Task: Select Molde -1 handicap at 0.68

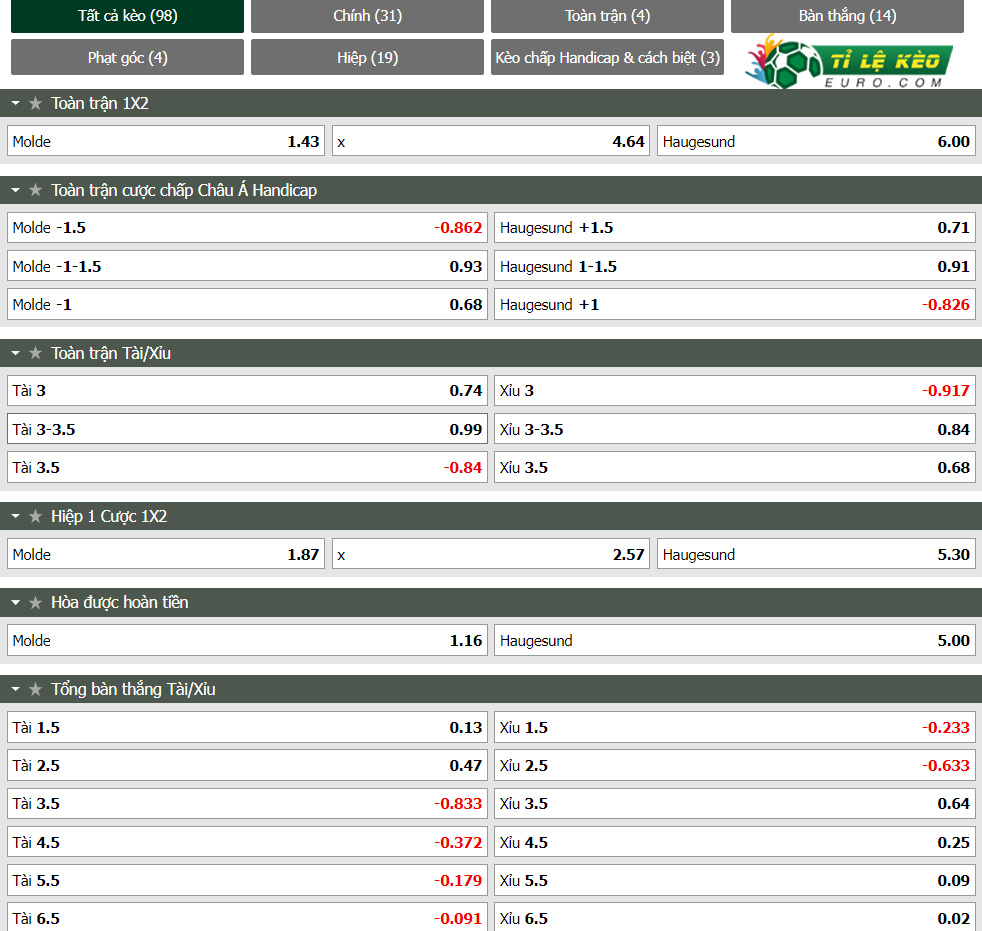Action: (x=247, y=304)
